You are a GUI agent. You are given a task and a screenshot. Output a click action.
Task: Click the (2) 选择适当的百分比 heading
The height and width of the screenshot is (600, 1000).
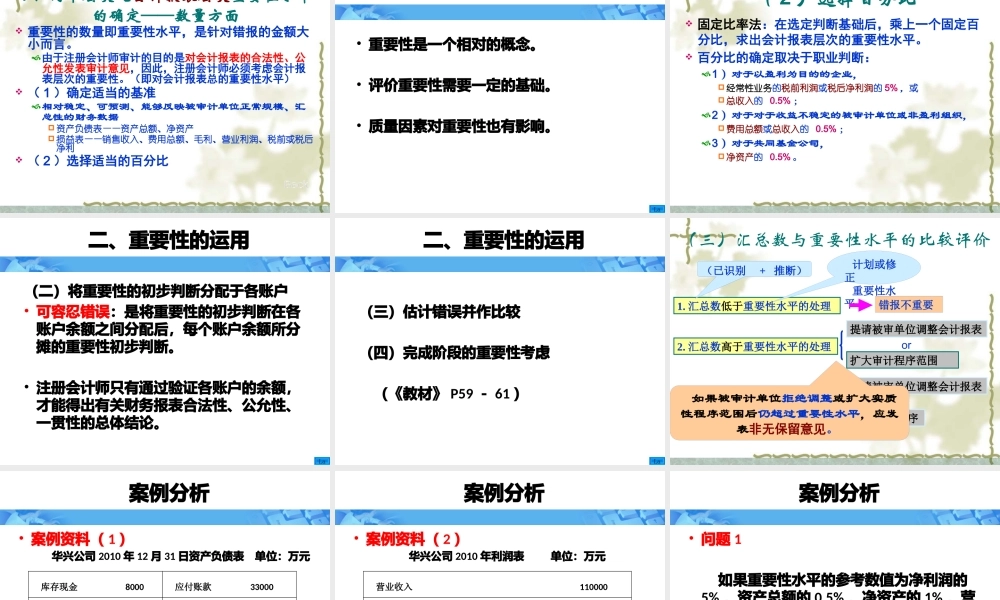tap(100, 161)
